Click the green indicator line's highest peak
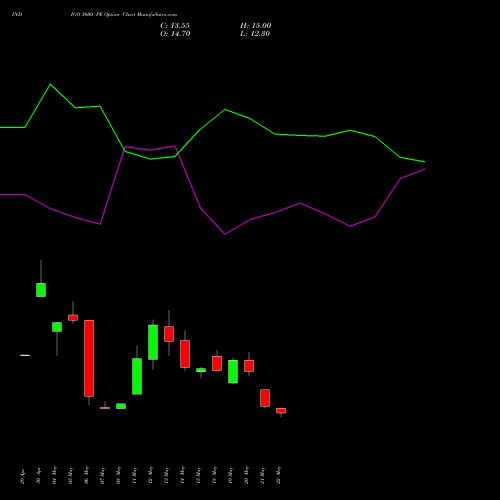Screen dimensions: 500x500 (x=51, y=84)
